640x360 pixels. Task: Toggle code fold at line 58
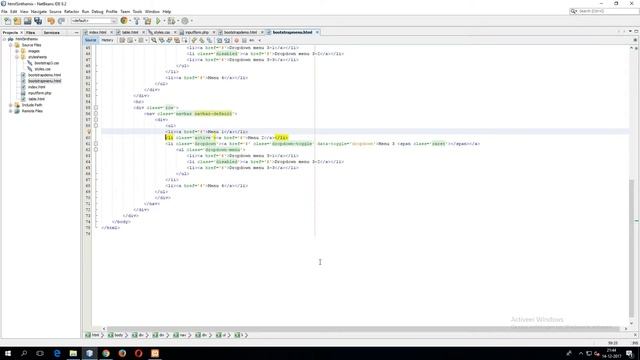pyautogui.click(x=96, y=126)
